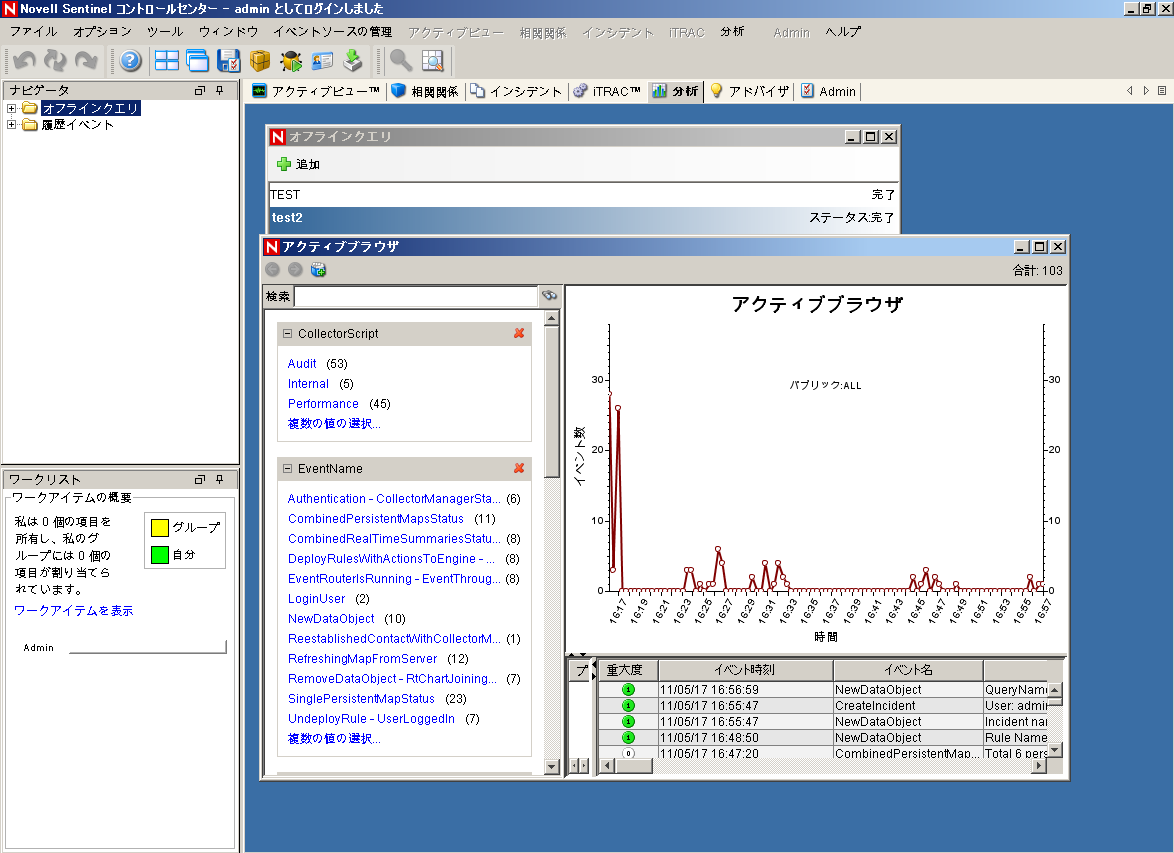
Task: Click the binoculars search icon in アクティブブラウザ
Action: click(549, 296)
